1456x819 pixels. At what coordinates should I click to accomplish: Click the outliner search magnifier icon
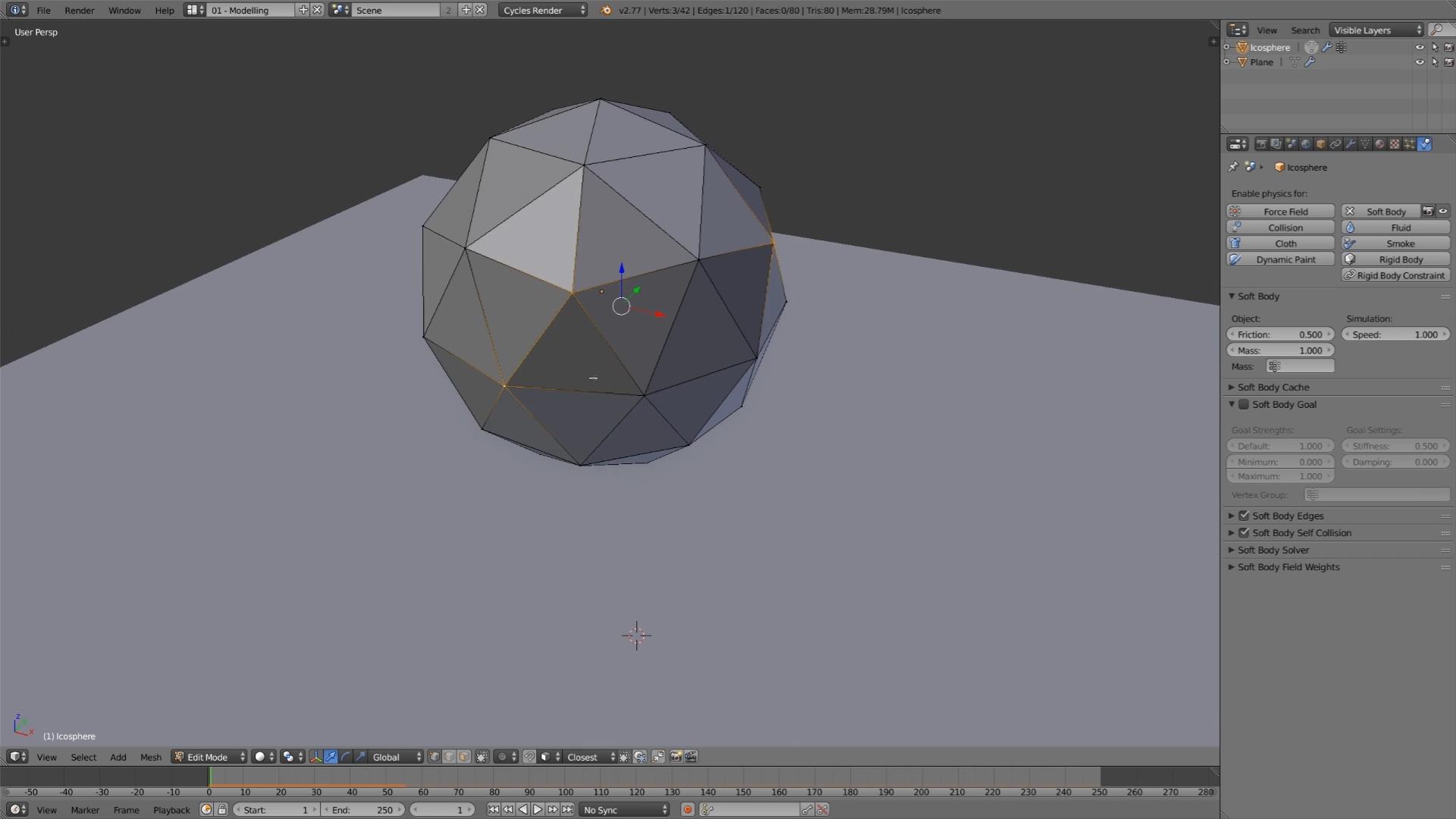(x=1436, y=30)
